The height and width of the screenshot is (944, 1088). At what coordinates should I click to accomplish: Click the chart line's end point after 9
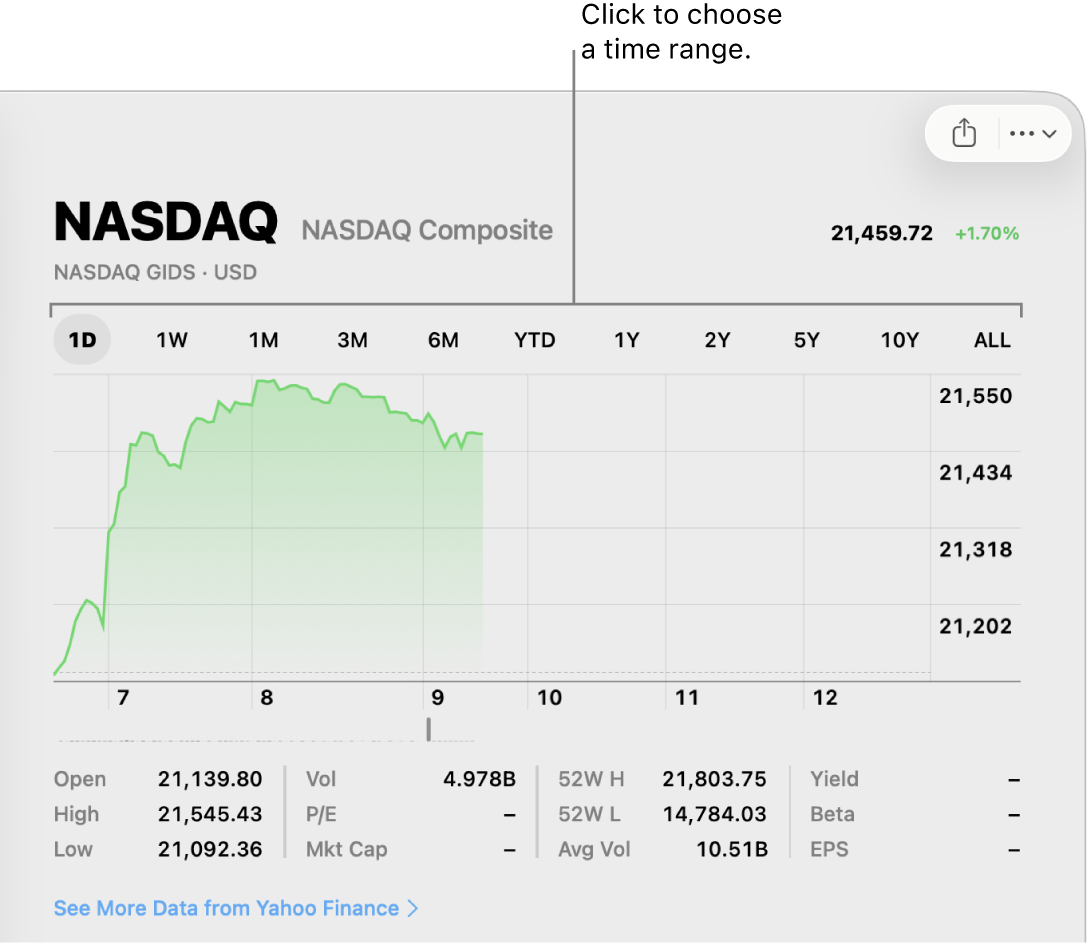(482, 434)
